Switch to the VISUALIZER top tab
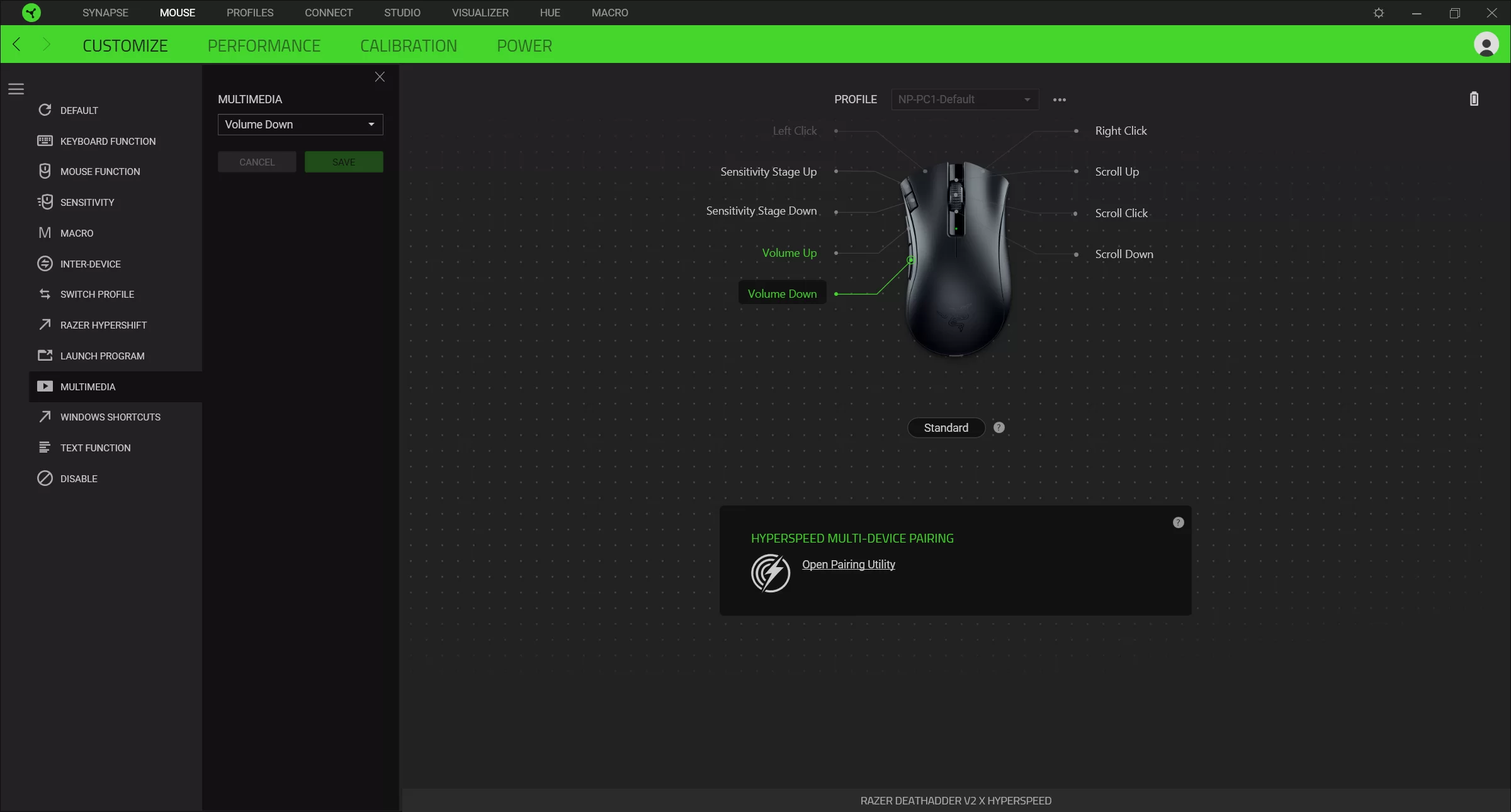This screenshot has width=1511, height=812. coord(480,13)
